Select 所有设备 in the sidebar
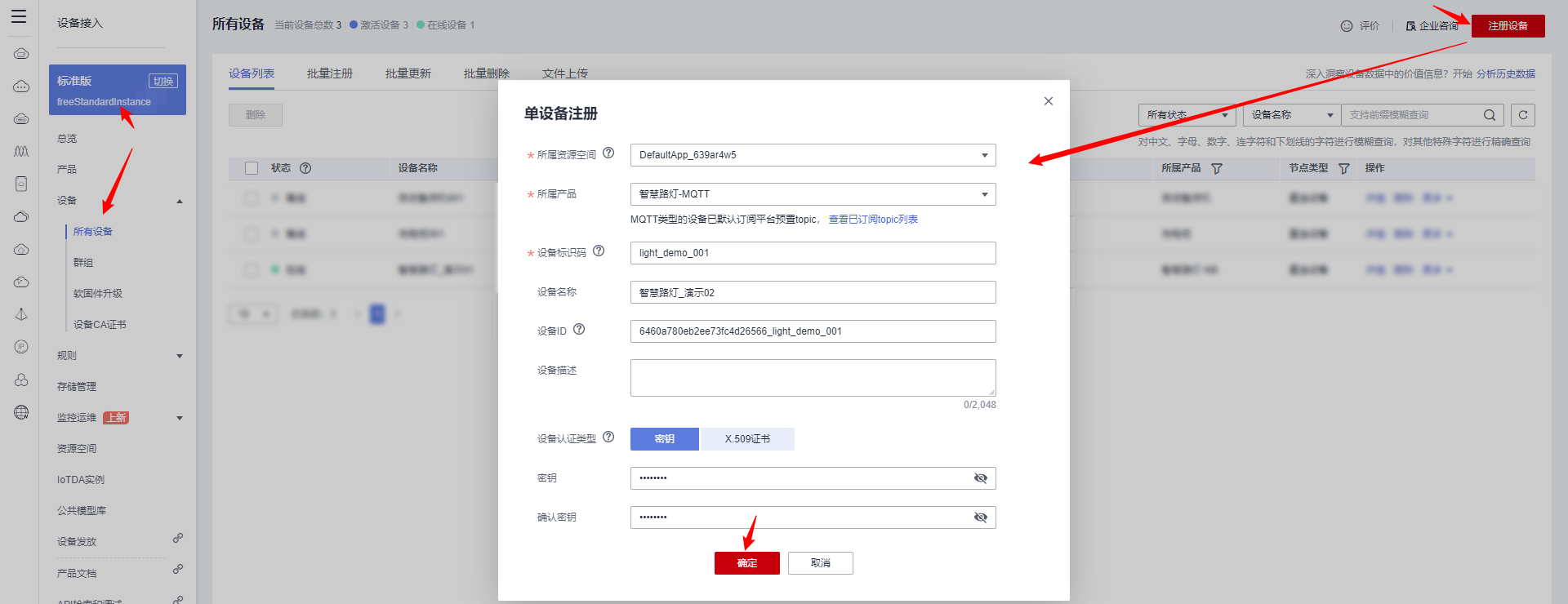This screenshot has height=604, width=1568. point(93,232)
